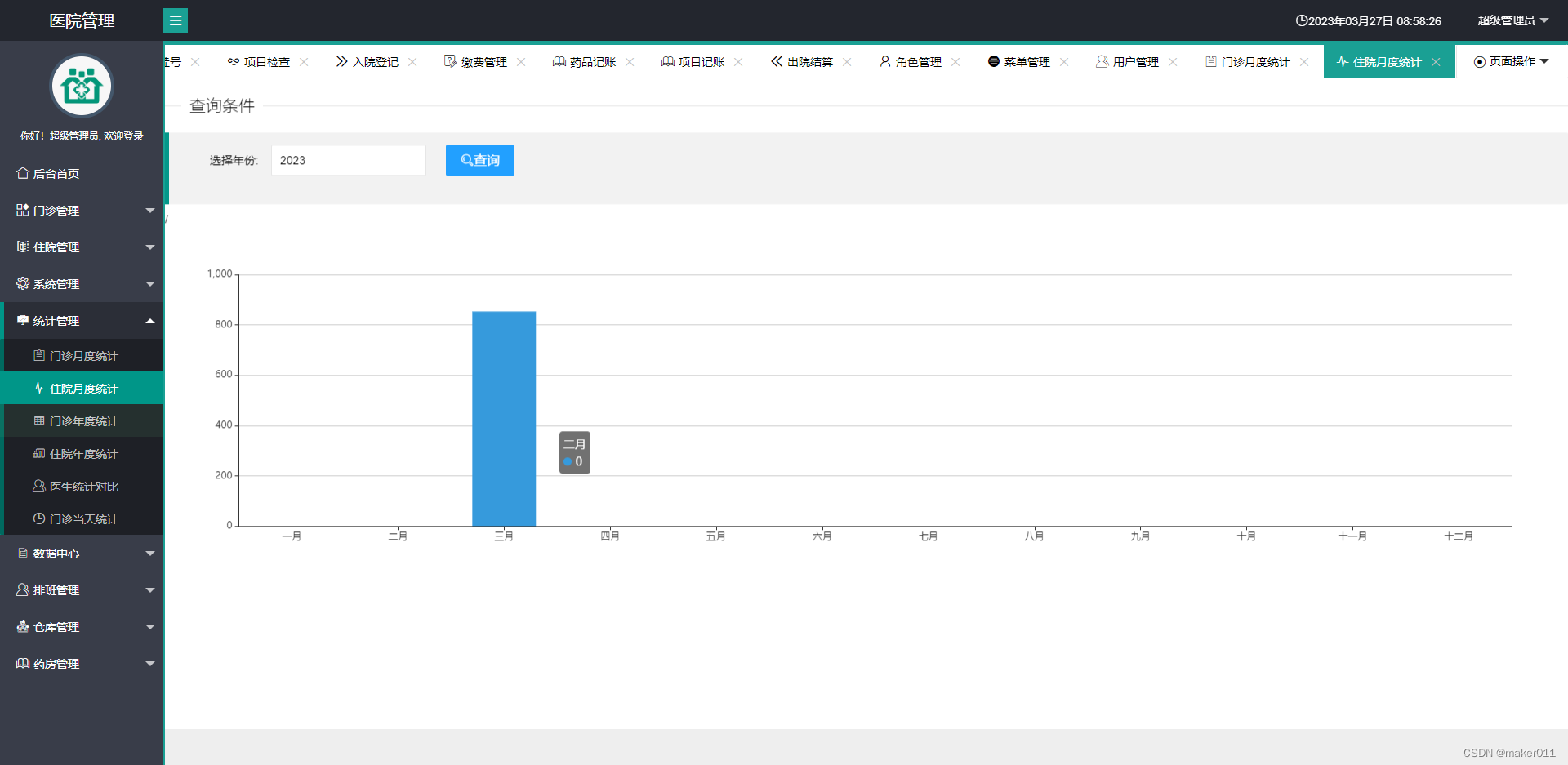Click the 门诊管理 sidebar icon
This screenshot has width=1568, height=765.
23,210
